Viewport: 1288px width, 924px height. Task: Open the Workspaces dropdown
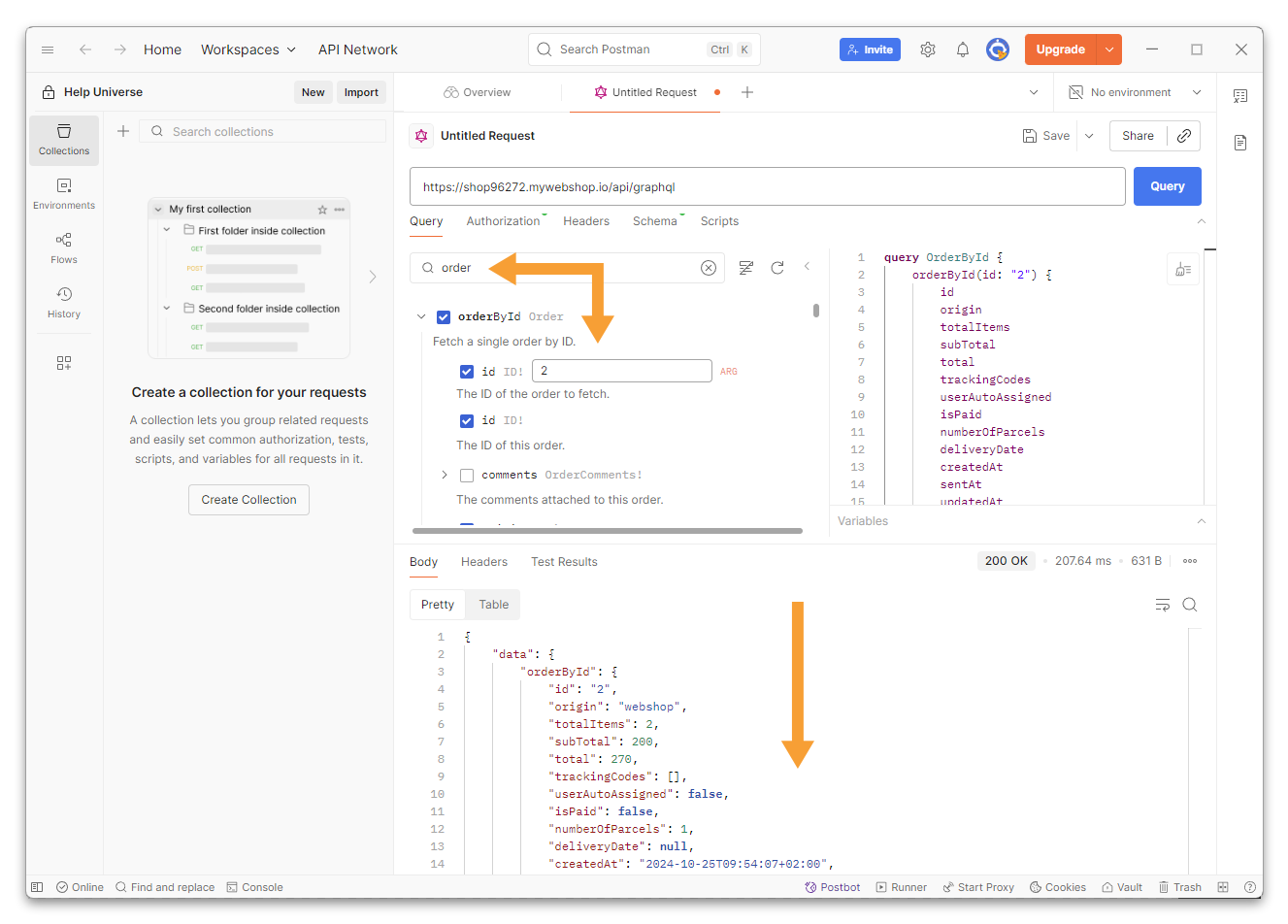click(x=248, y=49)
